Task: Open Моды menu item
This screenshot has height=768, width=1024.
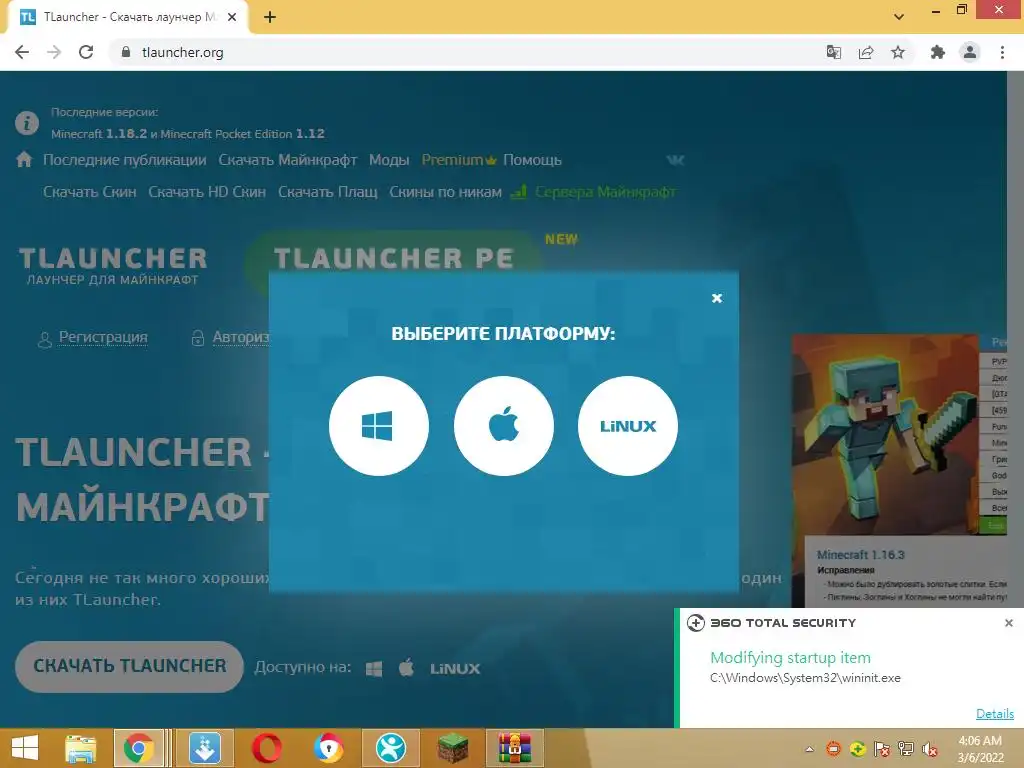Action: [389, 160]
